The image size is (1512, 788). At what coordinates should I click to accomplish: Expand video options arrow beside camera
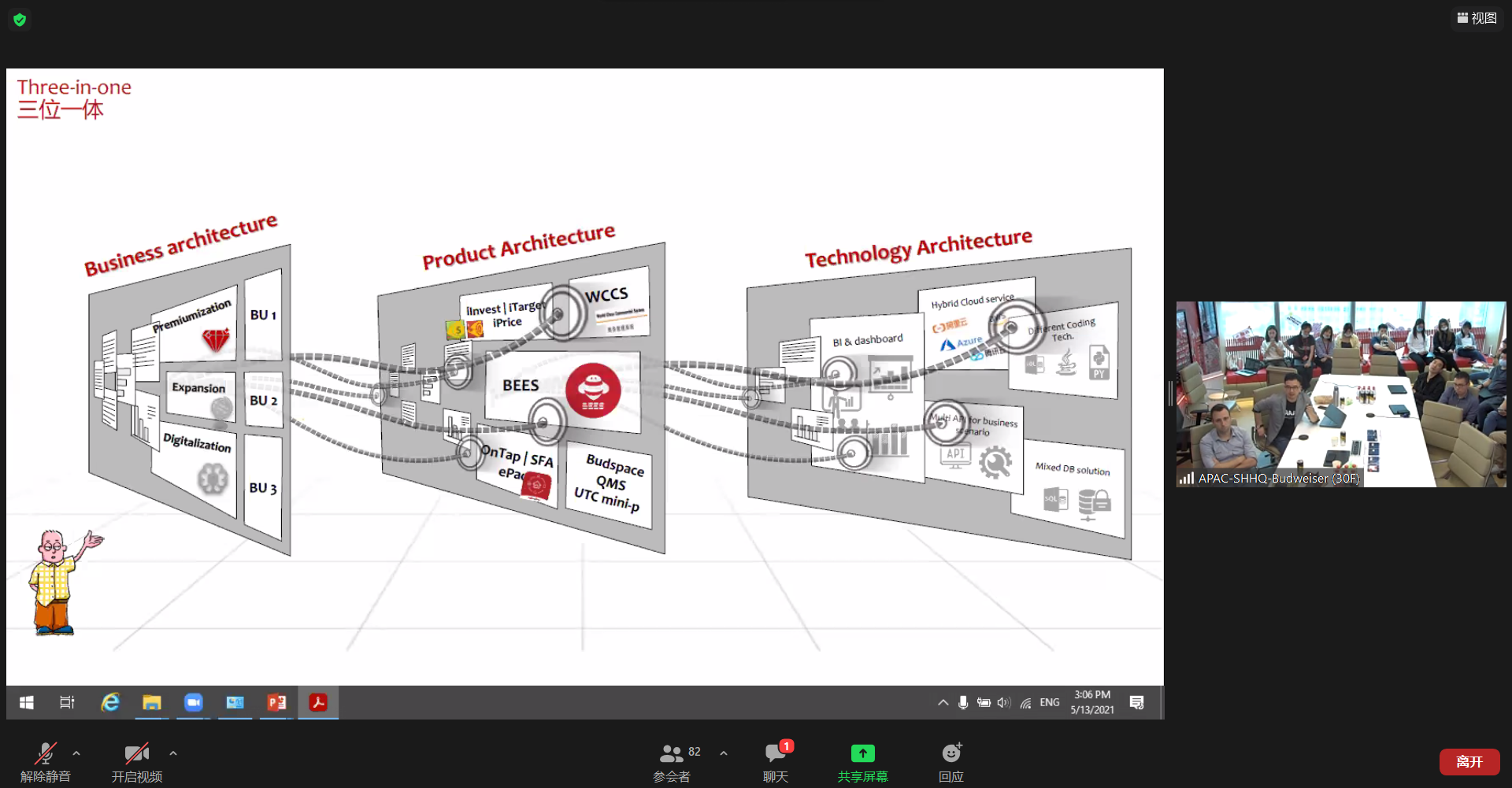click(x=173, y=753)
